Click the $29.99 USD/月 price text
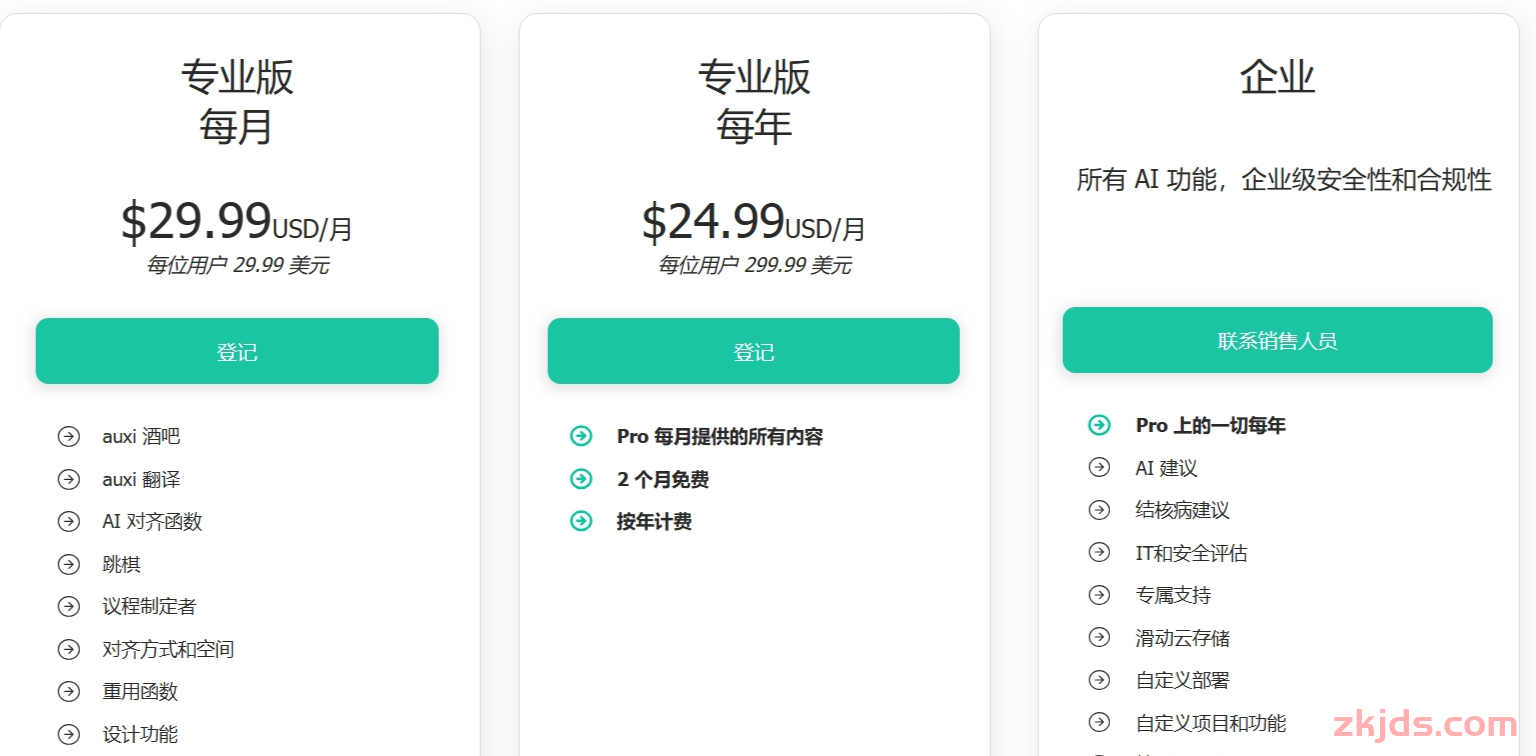This screenshot has height=756, width=1536. 237,221
